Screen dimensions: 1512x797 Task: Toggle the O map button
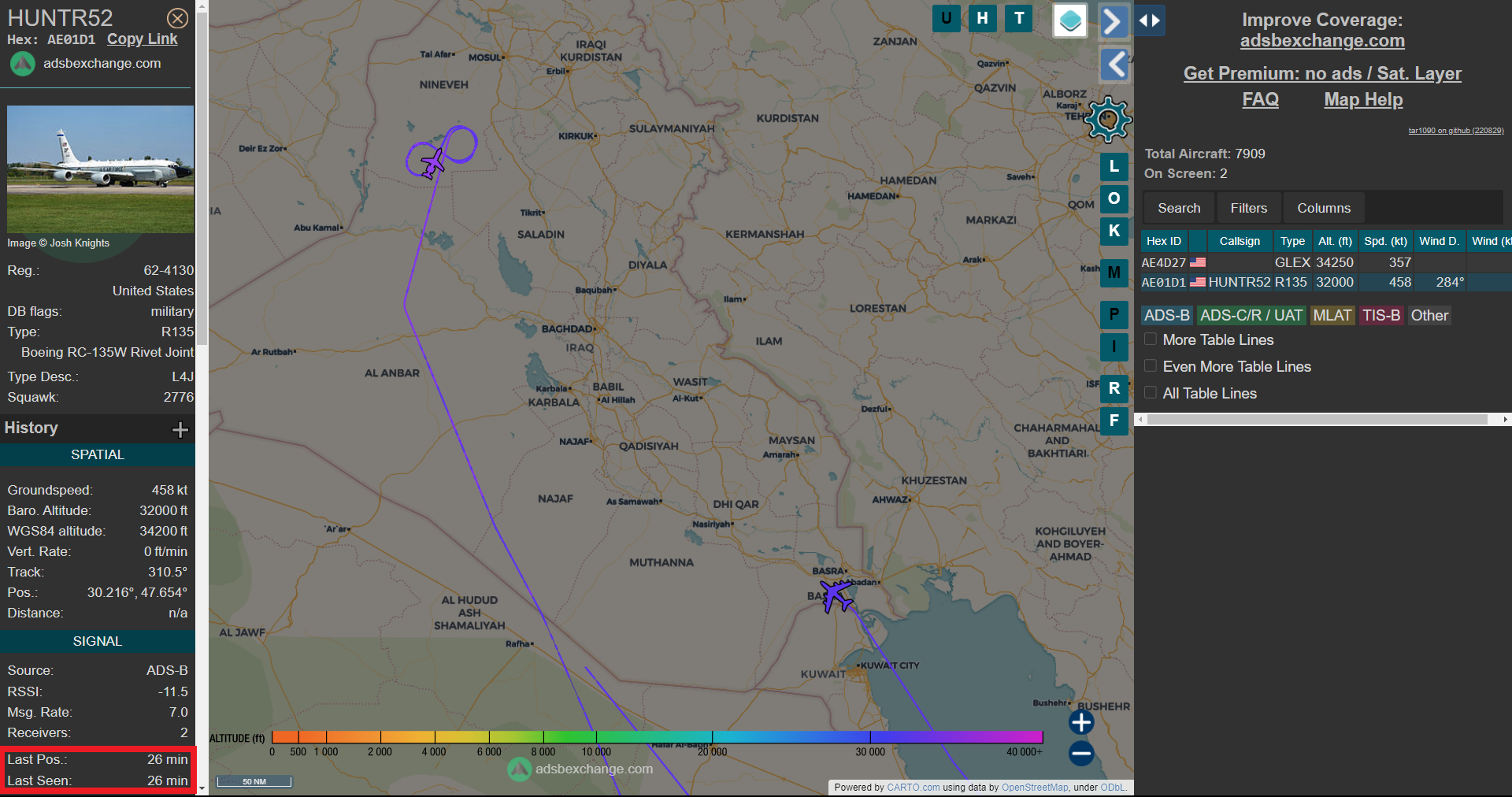click(x=1114, y=198)
